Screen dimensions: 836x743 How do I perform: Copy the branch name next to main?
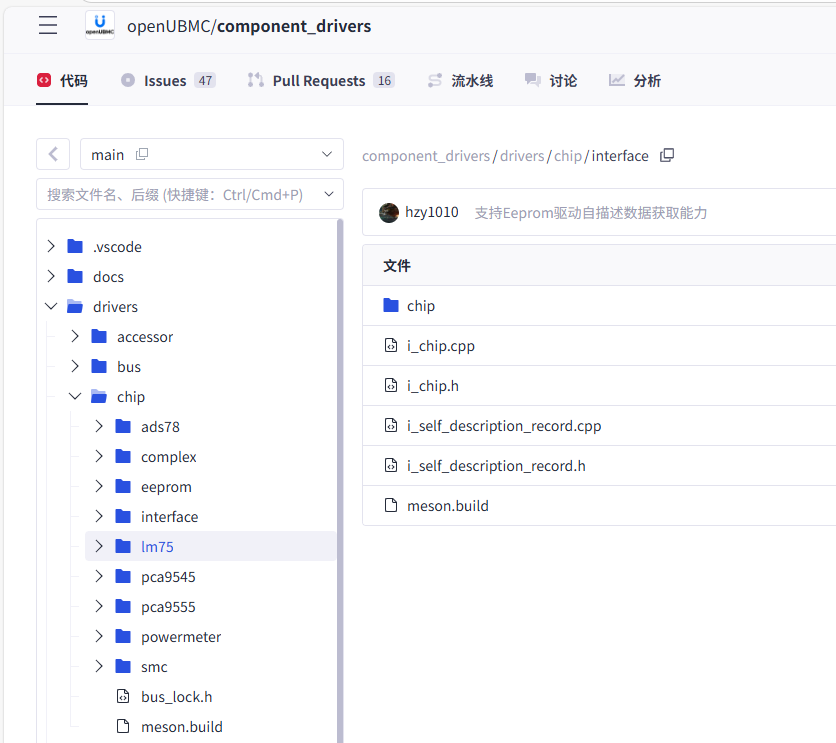(x=142, y=154)
